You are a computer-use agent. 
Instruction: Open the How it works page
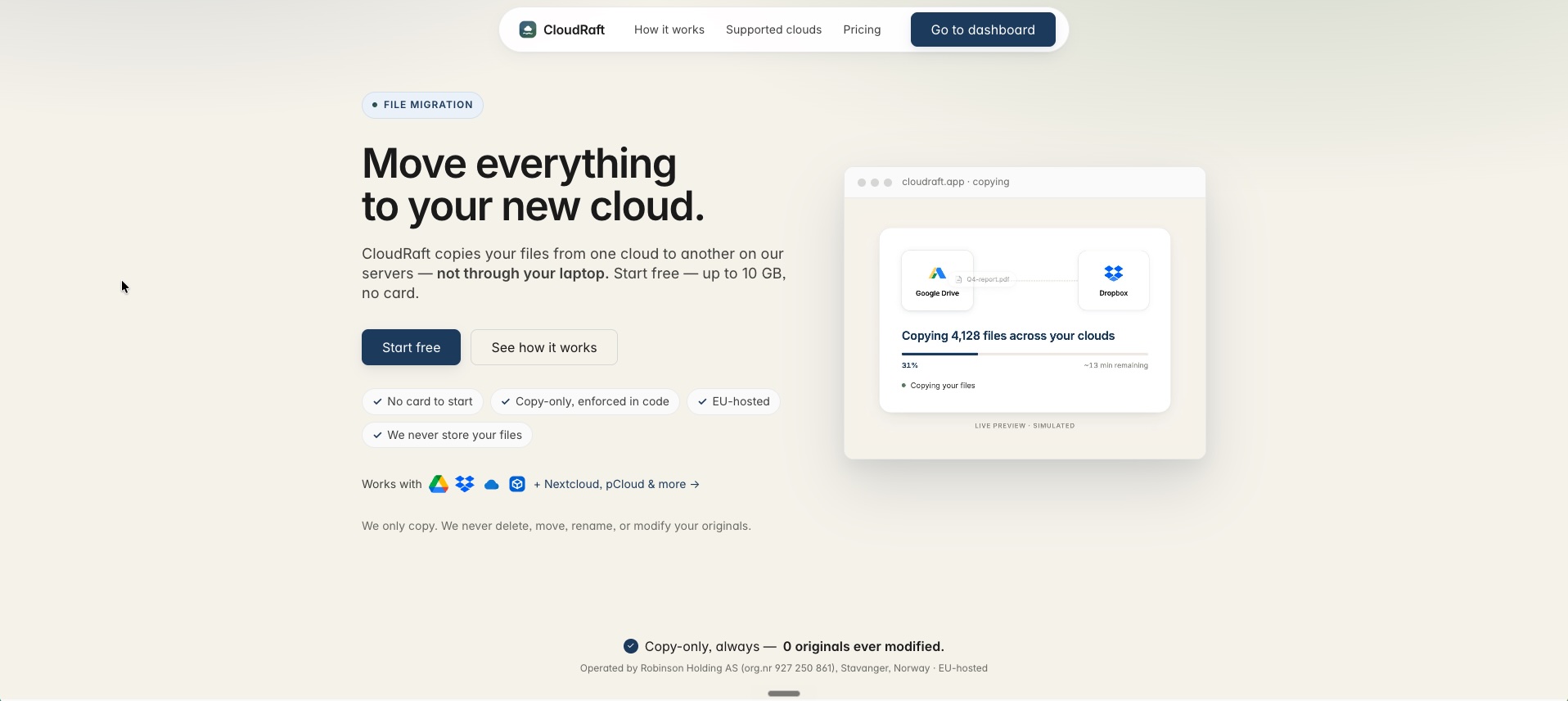coord(669,29)
